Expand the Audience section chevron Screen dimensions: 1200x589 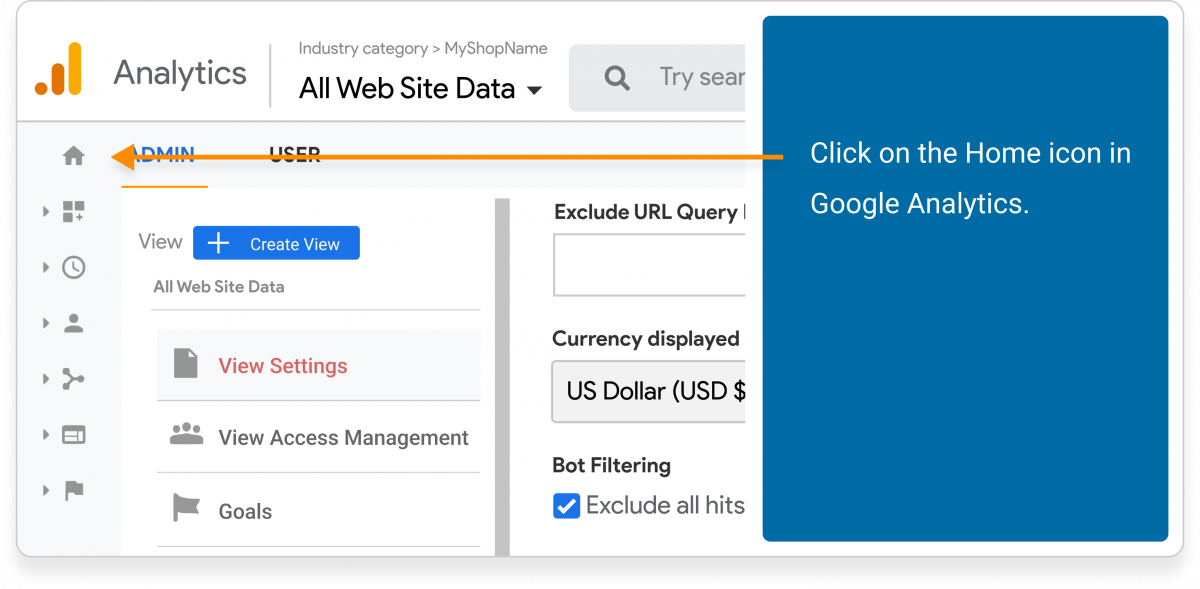pyautogui.click(x=44, y=322)
